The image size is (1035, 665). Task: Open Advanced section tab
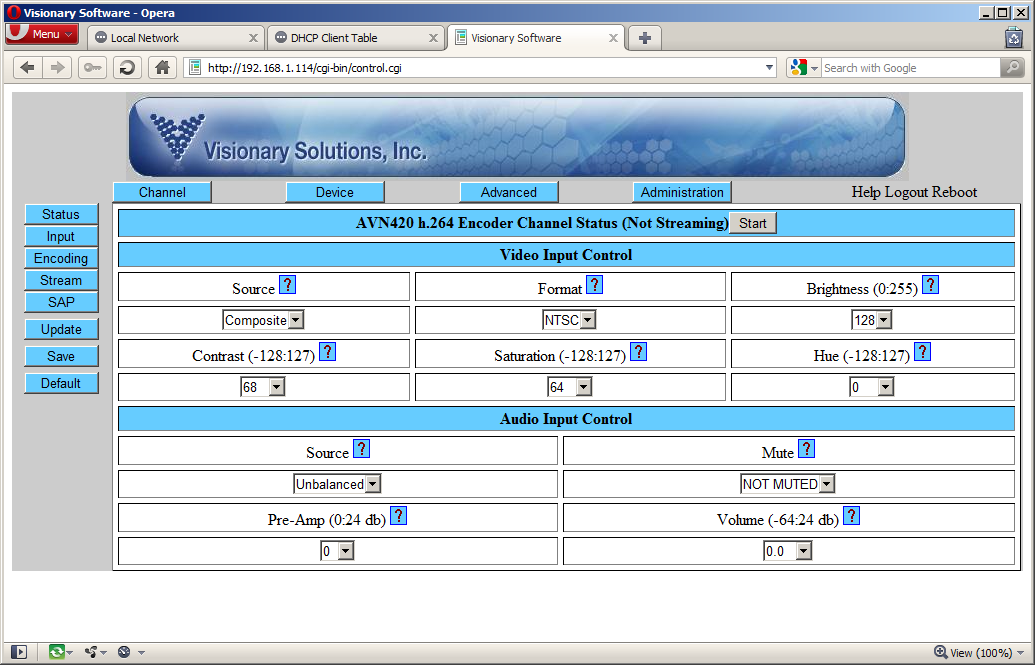click(x=509, y=192)
